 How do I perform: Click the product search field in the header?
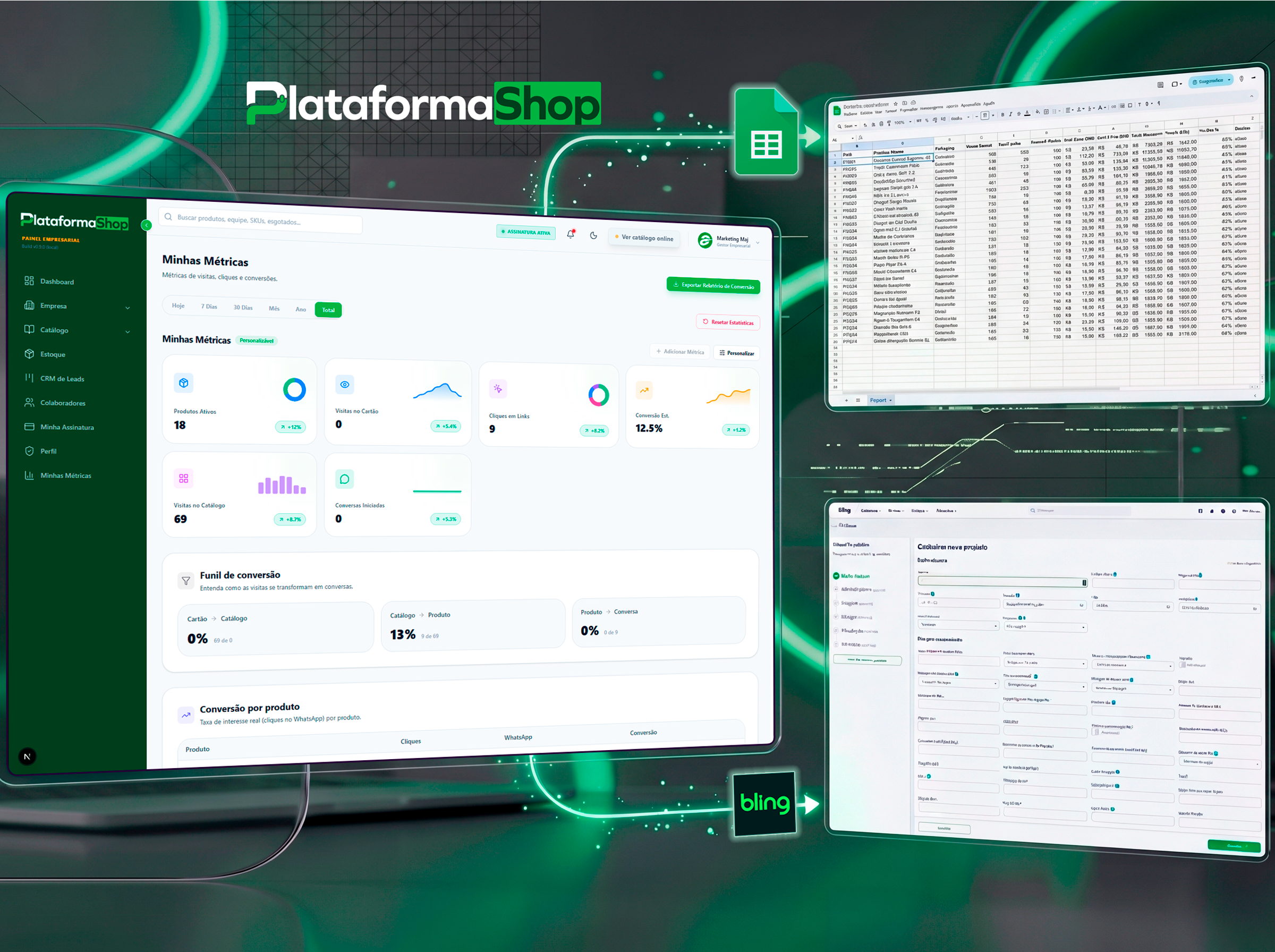point(260,219)
